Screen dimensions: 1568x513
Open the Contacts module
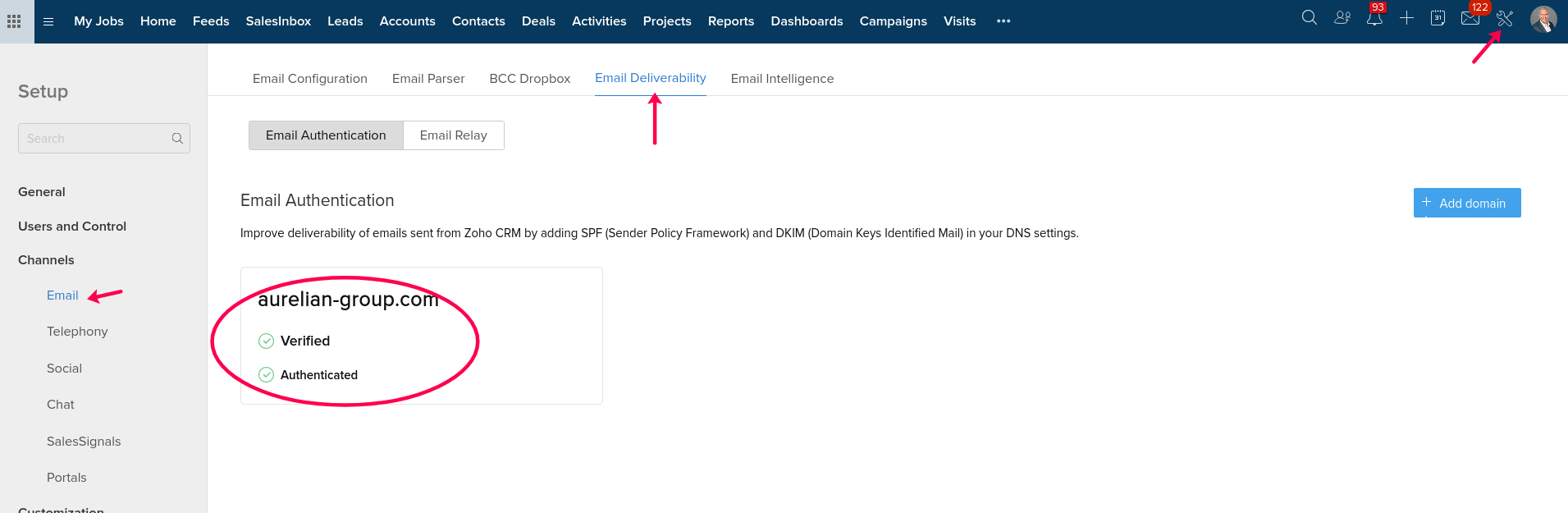[478, 21]
